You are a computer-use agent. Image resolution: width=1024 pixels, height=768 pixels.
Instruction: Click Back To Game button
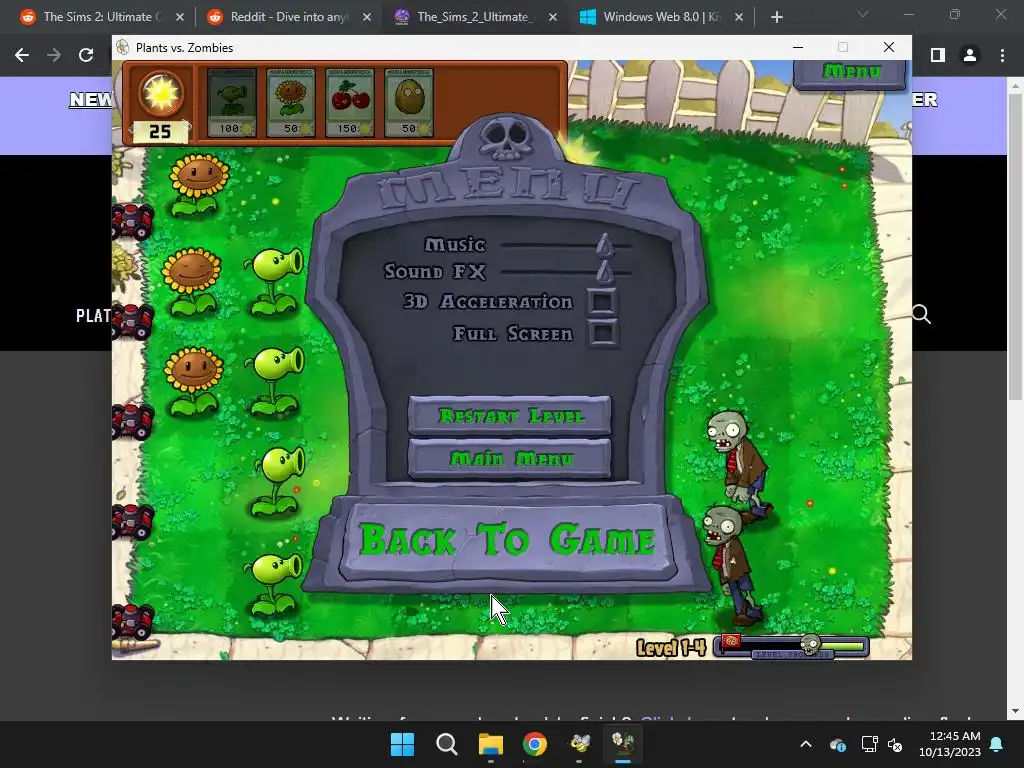click(x=507, y=540)
